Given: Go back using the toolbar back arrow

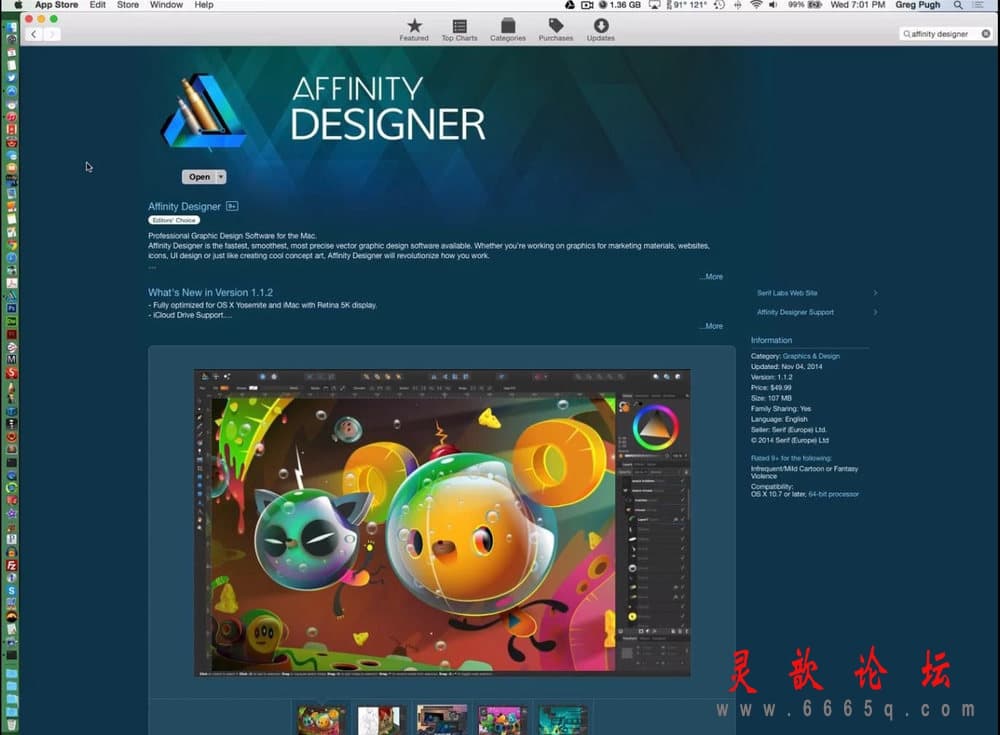Looking at the screenshot, I should pyautogui.click(x=34, y=34).
